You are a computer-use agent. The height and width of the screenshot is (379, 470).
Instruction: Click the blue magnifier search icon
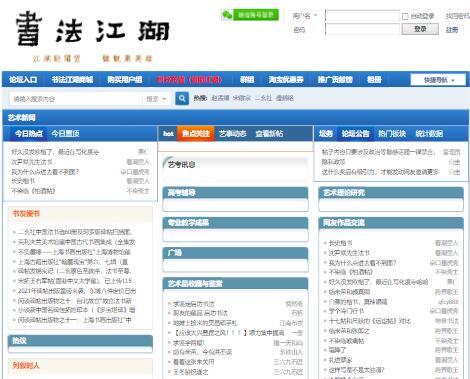(182, 98)
